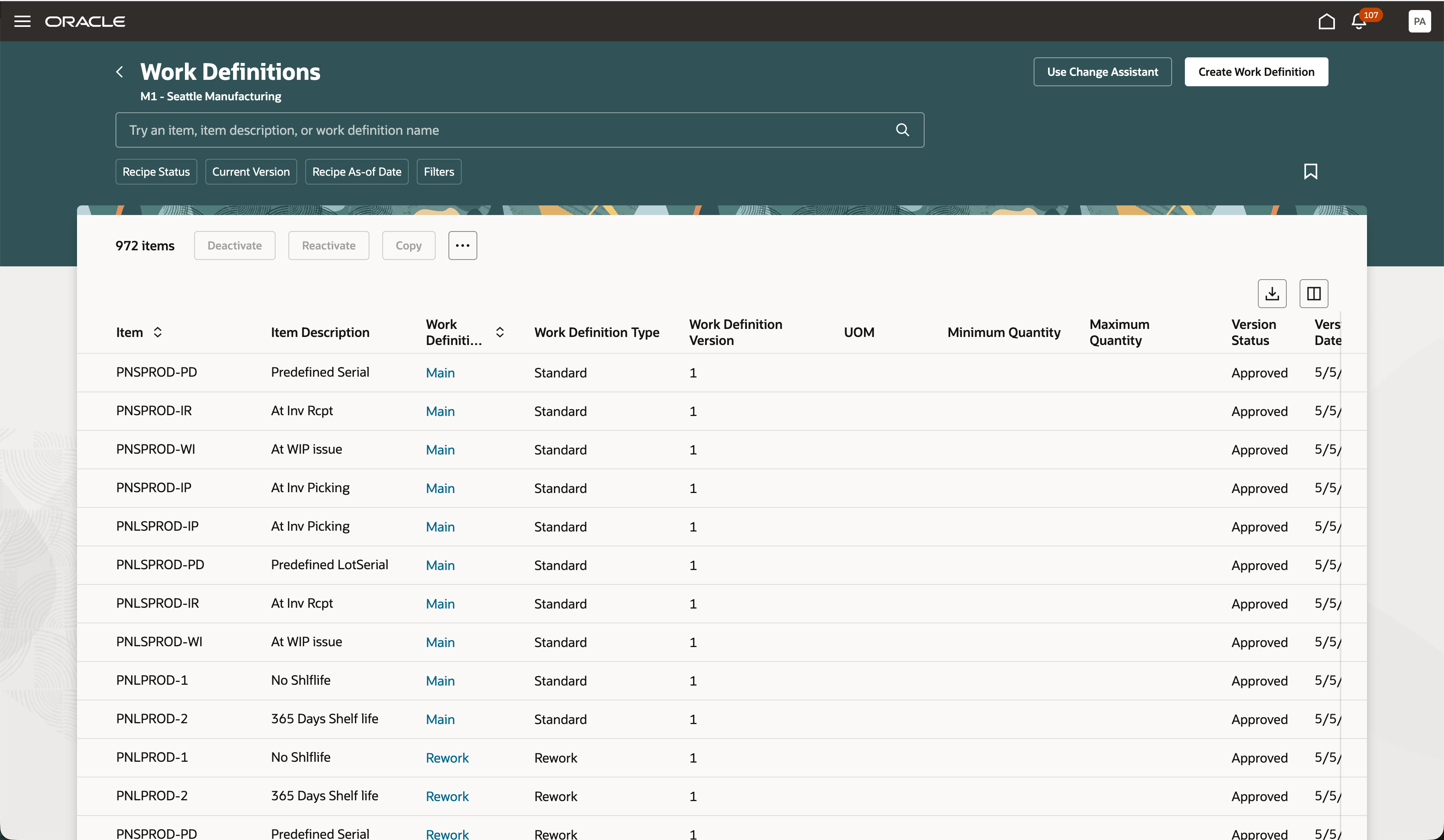Click the ORACLE logo in the header
The width and height of the screenshot is (1444, 840).
click(x=85, y=20)
